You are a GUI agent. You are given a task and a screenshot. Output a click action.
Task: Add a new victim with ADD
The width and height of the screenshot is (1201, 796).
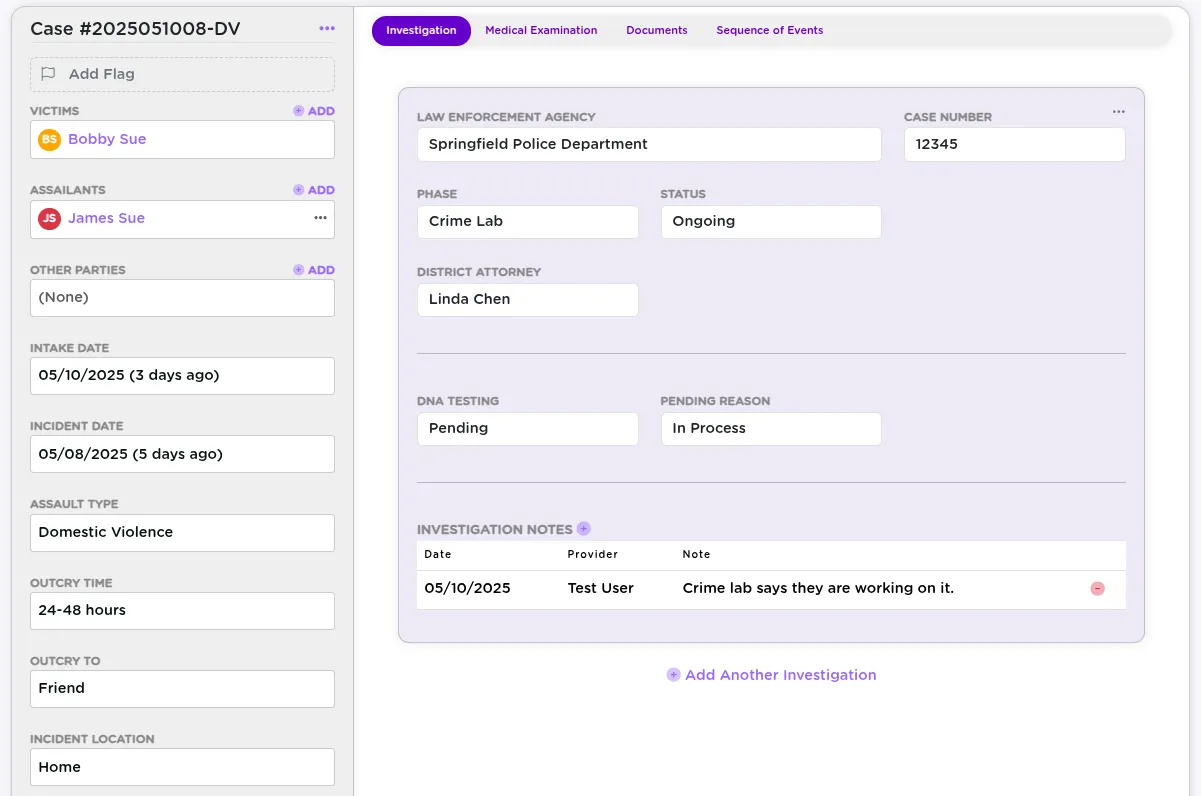point(315,110)
